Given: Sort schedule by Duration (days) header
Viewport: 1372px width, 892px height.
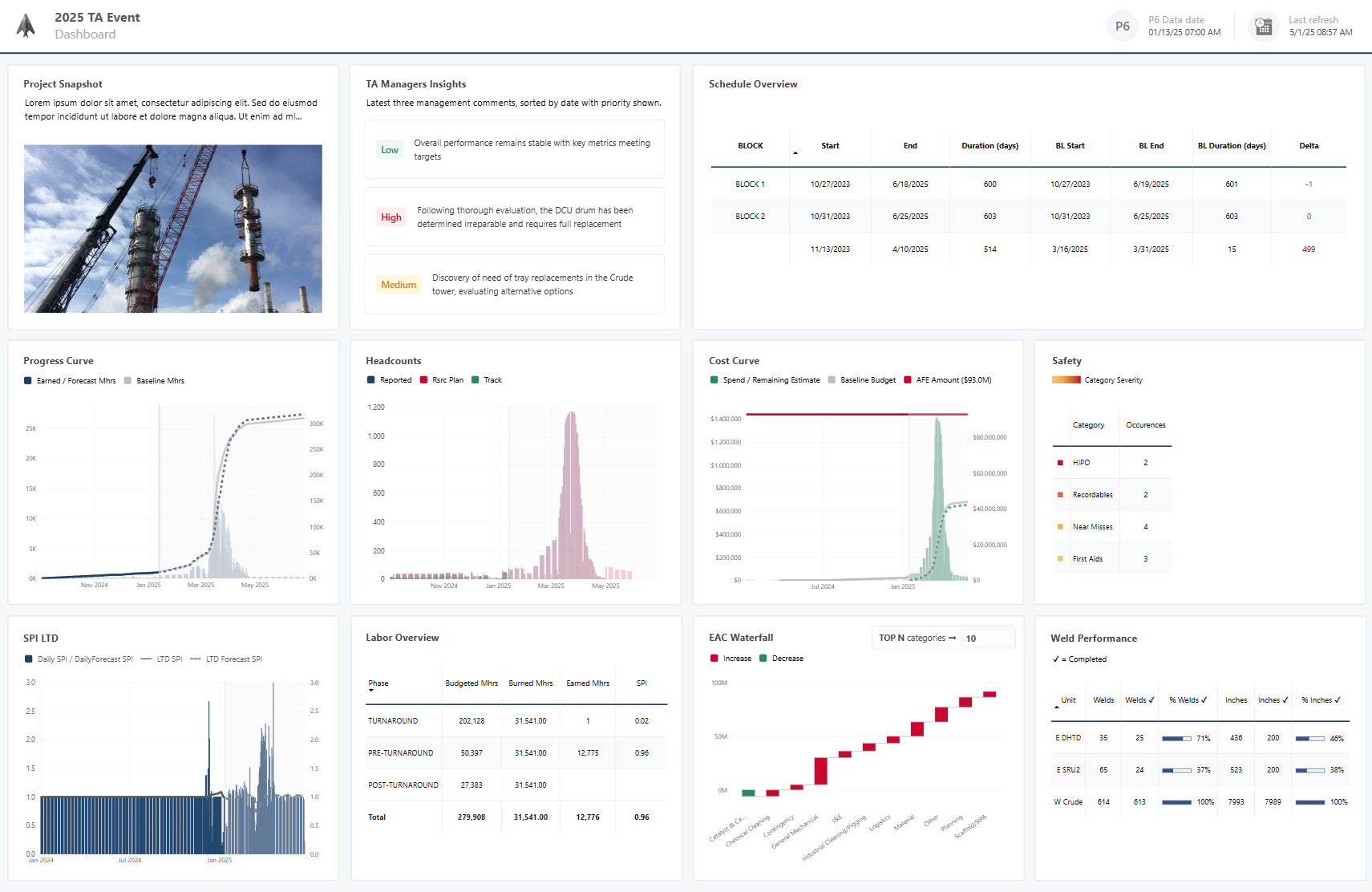Looking at the screenshot, I should click(990, 146).
